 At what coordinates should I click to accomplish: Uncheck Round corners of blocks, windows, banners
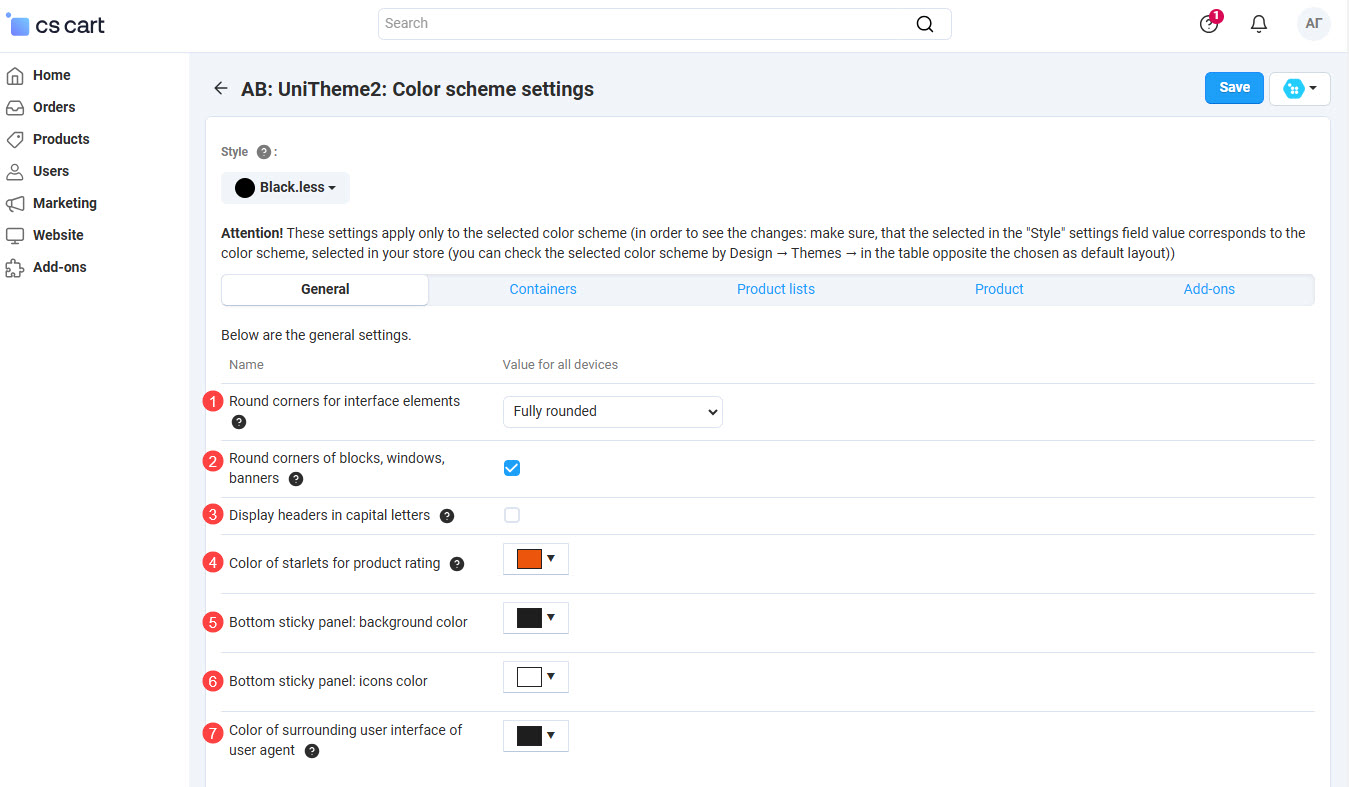512,468
